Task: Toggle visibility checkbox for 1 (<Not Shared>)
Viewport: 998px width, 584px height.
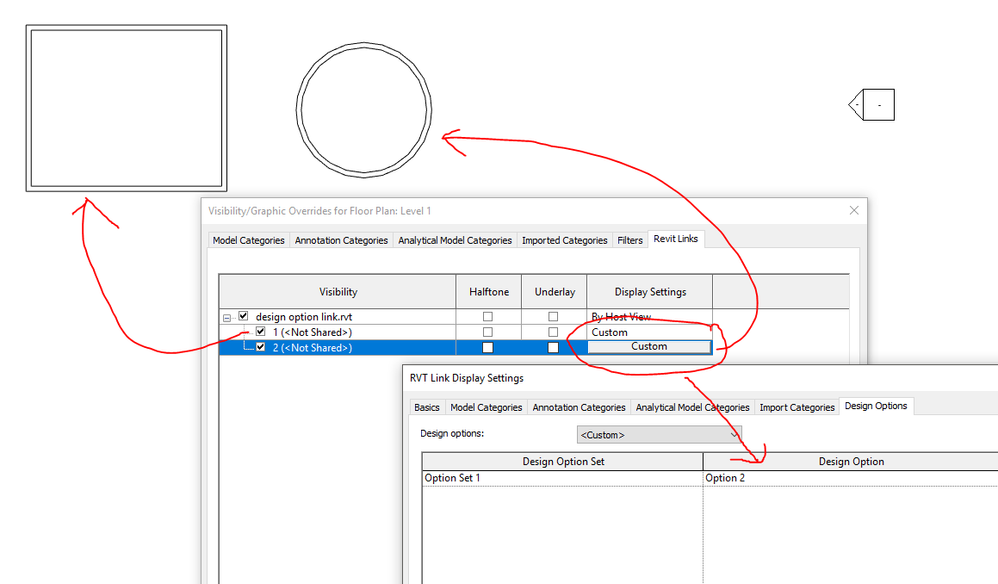Action: [x=260, y=331]
